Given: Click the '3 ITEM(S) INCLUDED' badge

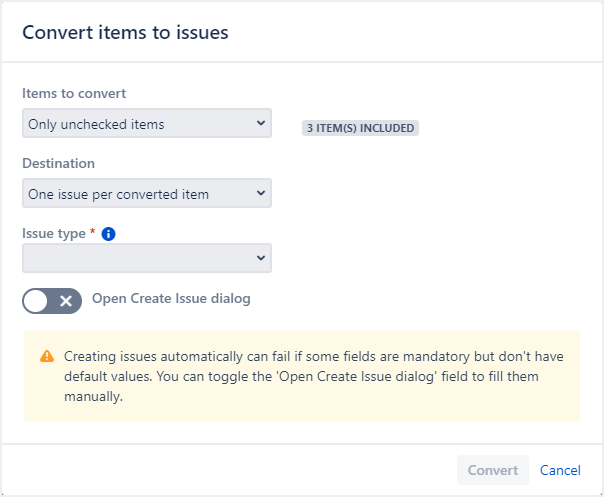Looking at the screenshot, I should (x=360, y=128).
